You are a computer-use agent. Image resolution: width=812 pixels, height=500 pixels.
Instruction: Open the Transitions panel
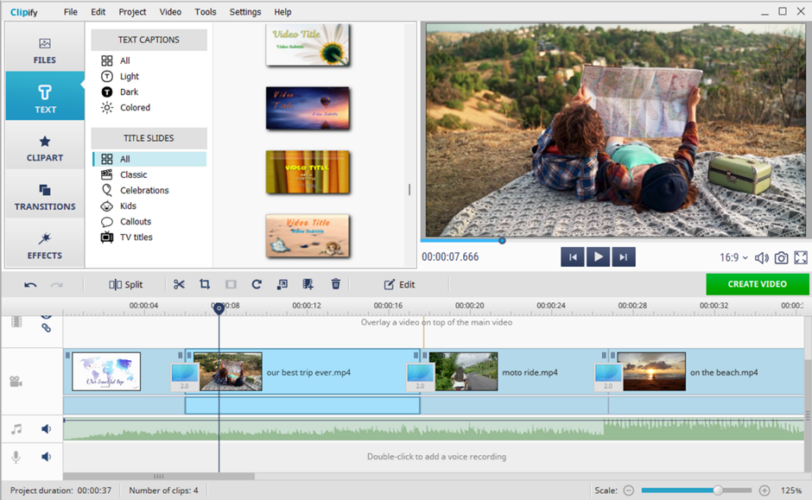point(45,197)
